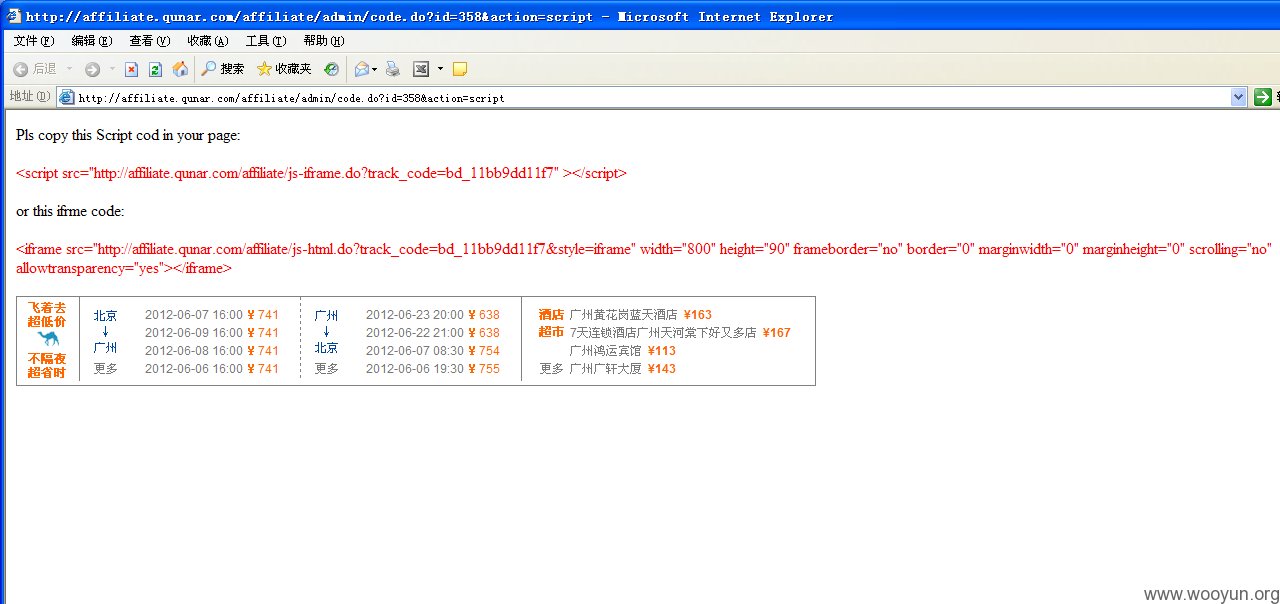The width and height of the screenshot is (1280, 604).
Task: Click the IE logo in title bar
Action: pos(13,16)
